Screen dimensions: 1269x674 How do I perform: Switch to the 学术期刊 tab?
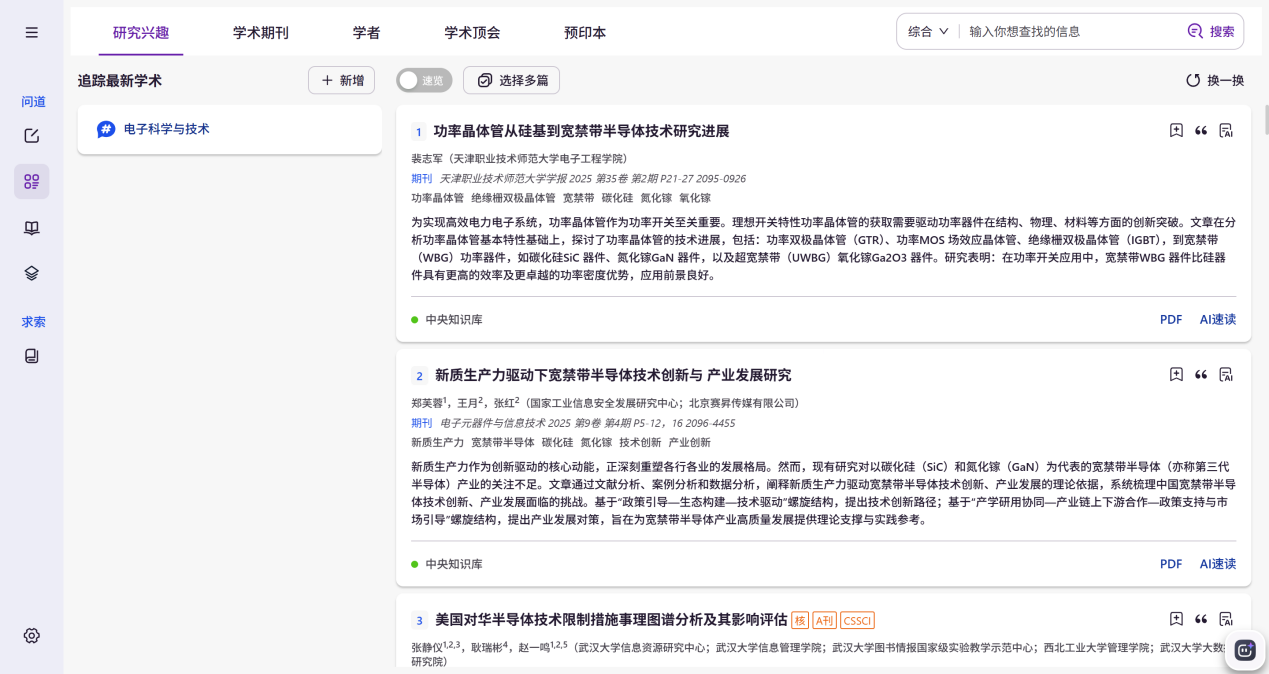click(261, 32)
